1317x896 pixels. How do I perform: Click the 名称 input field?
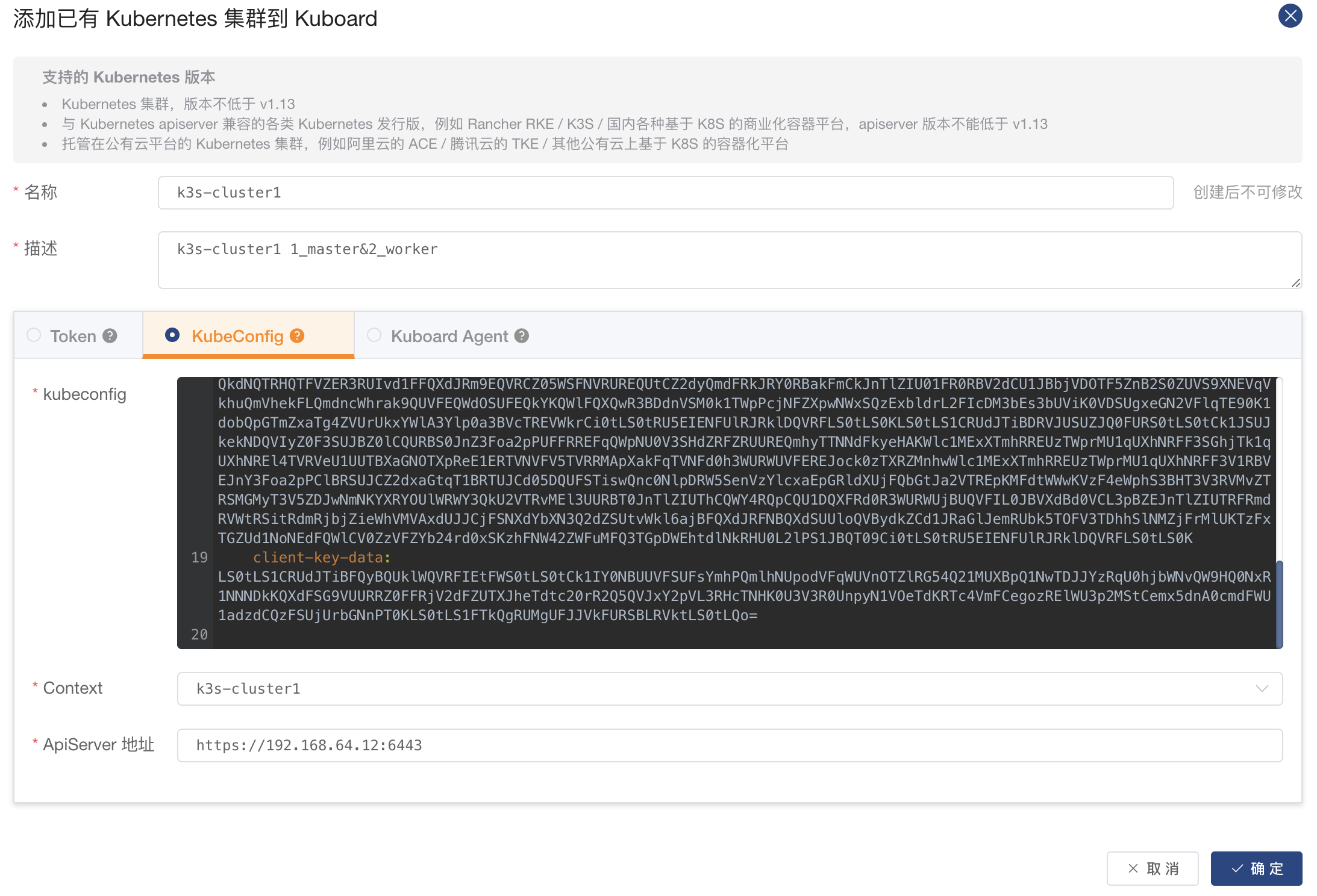pos(665,193)
